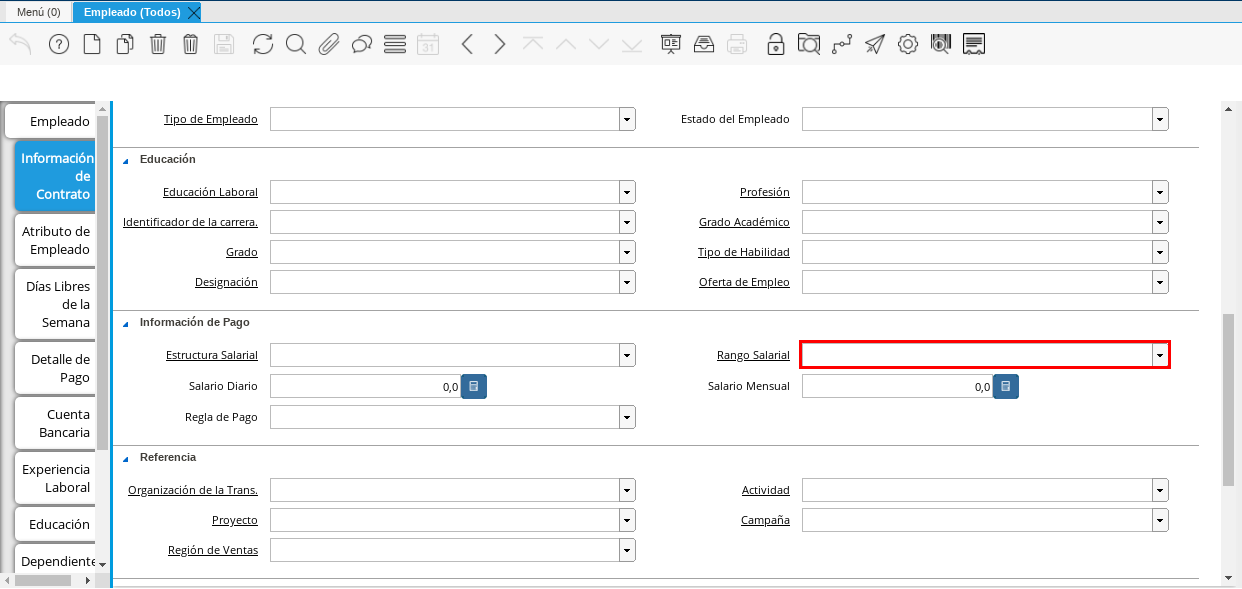
Task: Open the gear process icon
Action: click(x=908, y=44)
